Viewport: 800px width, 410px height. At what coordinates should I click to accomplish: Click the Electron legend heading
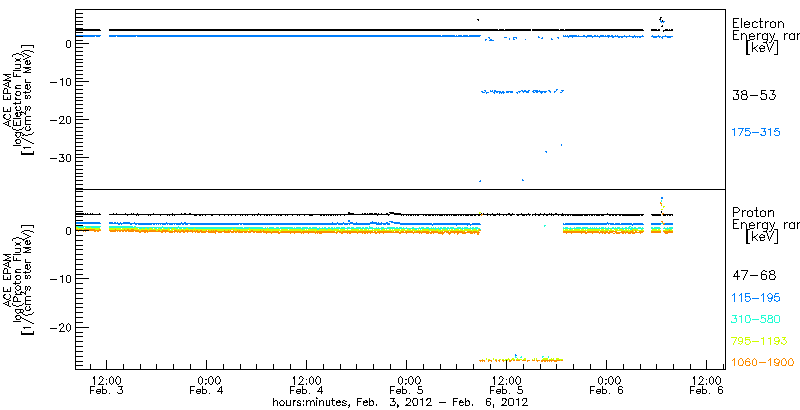click(758, 23)
